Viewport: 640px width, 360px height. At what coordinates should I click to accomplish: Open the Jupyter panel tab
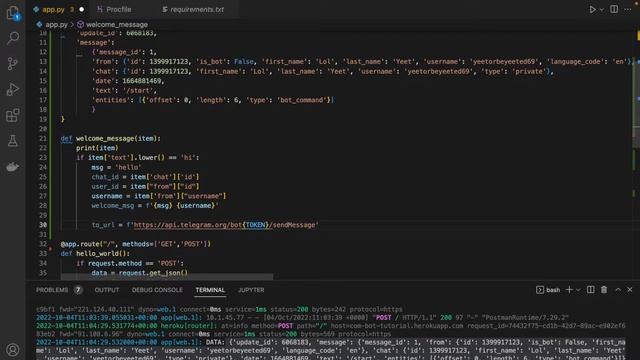251,290
